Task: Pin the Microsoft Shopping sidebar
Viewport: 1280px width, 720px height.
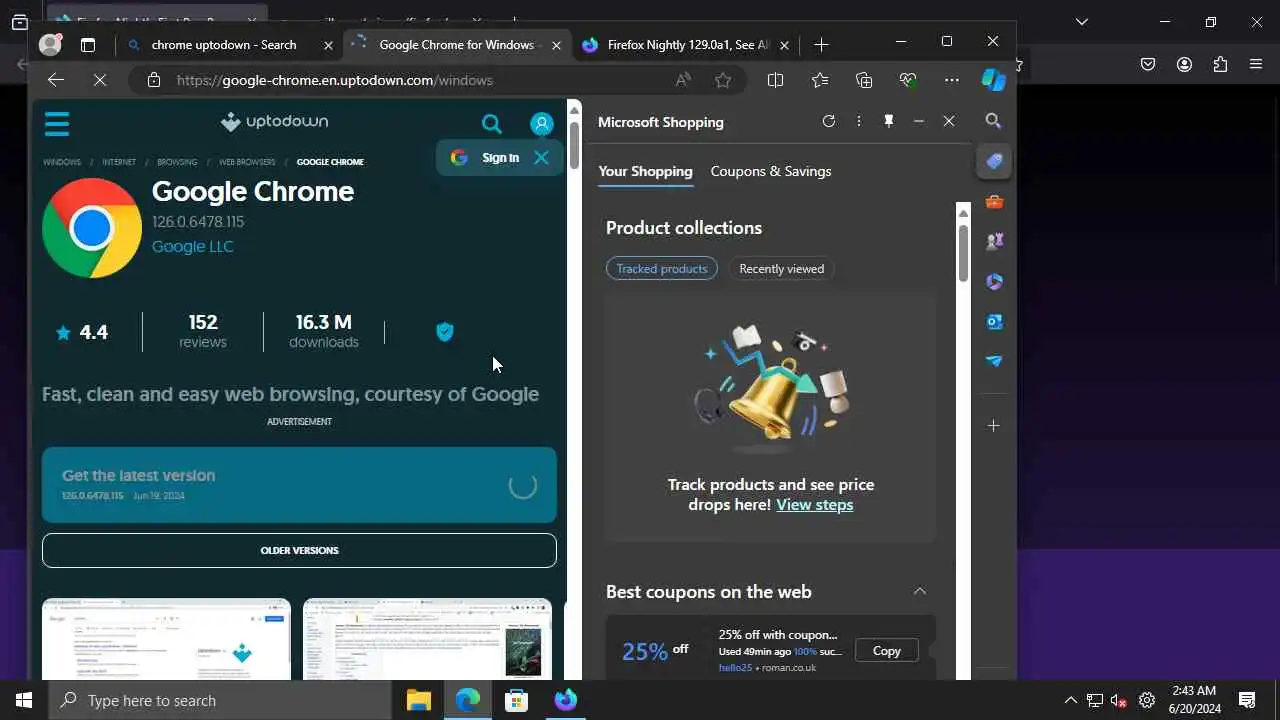Action: (888, 121)
